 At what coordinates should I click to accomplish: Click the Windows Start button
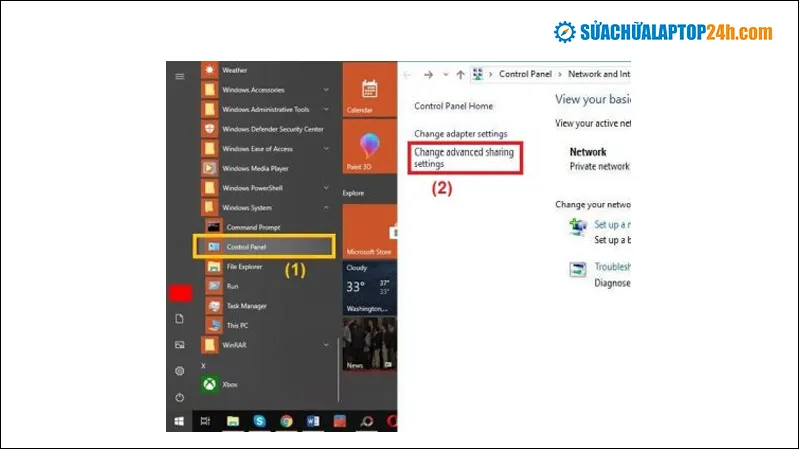point(179,421)
